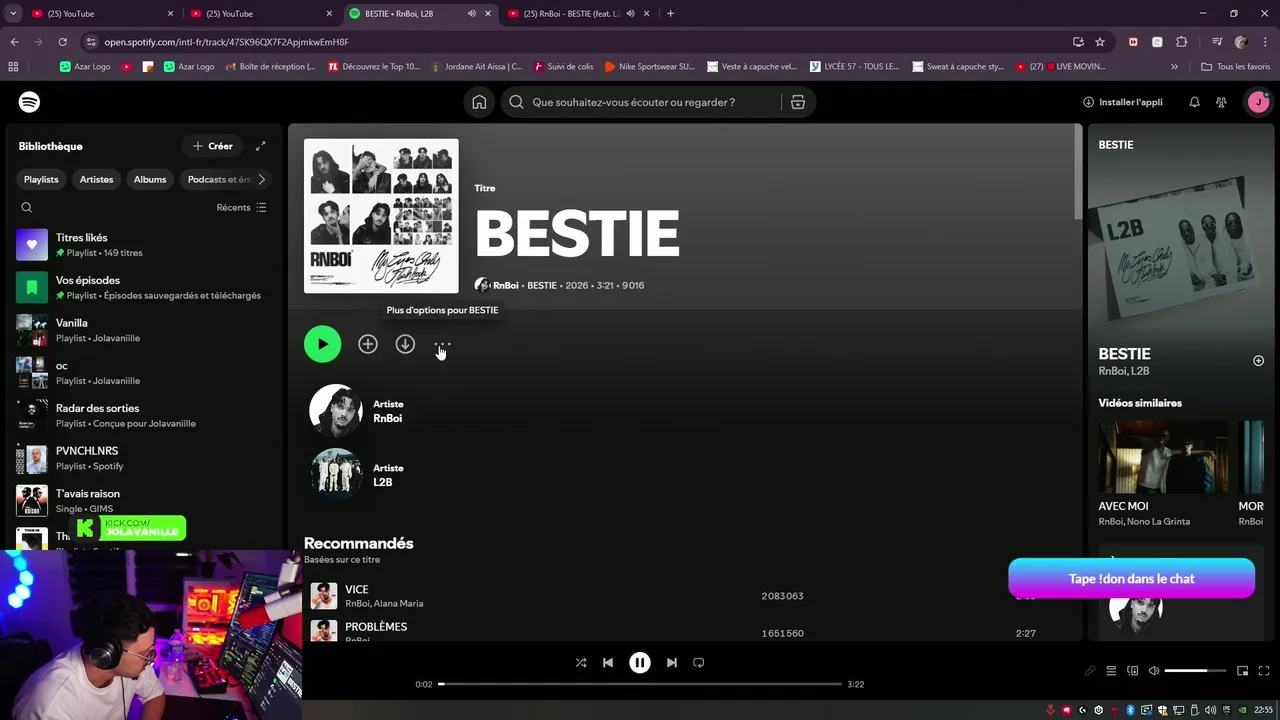Viewport: 1280px width, 720px height.
Task: Click the address bar URL
Action: pos(226,42)
